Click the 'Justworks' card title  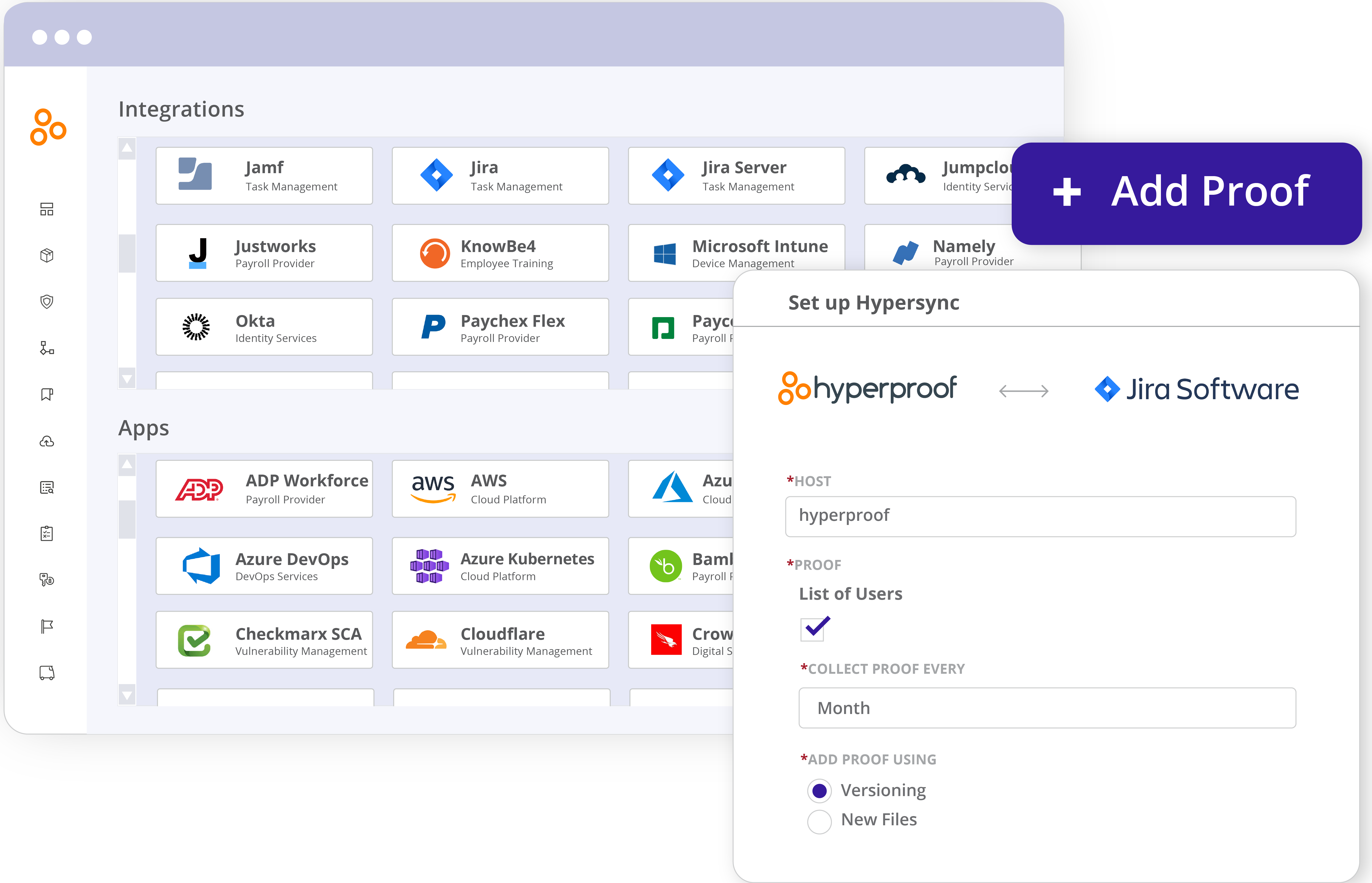pyautogui.click(x=276, y=246)
